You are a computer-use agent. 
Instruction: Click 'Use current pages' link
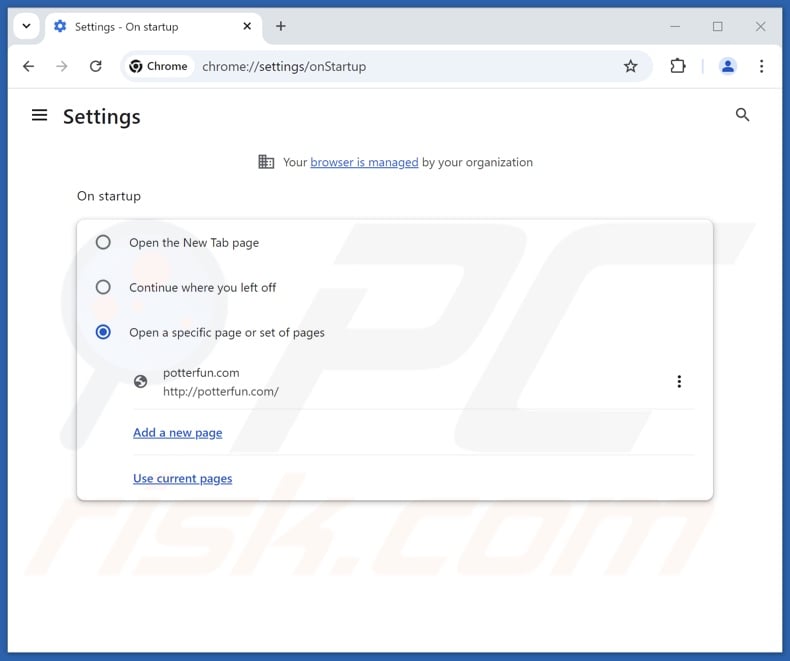[182, 478]
